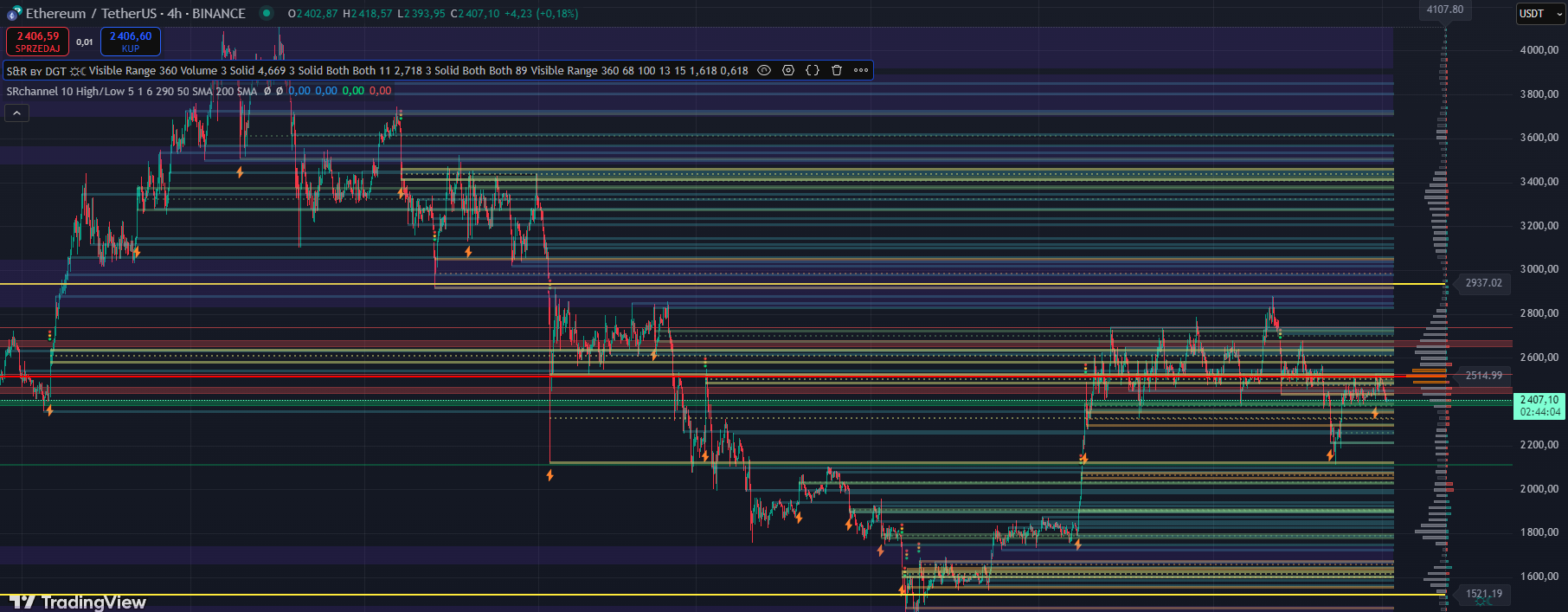The height and width of the screenshot is (612, 1568).
Task: Open the USDT currency dropdown
Action: [1540, 13]
